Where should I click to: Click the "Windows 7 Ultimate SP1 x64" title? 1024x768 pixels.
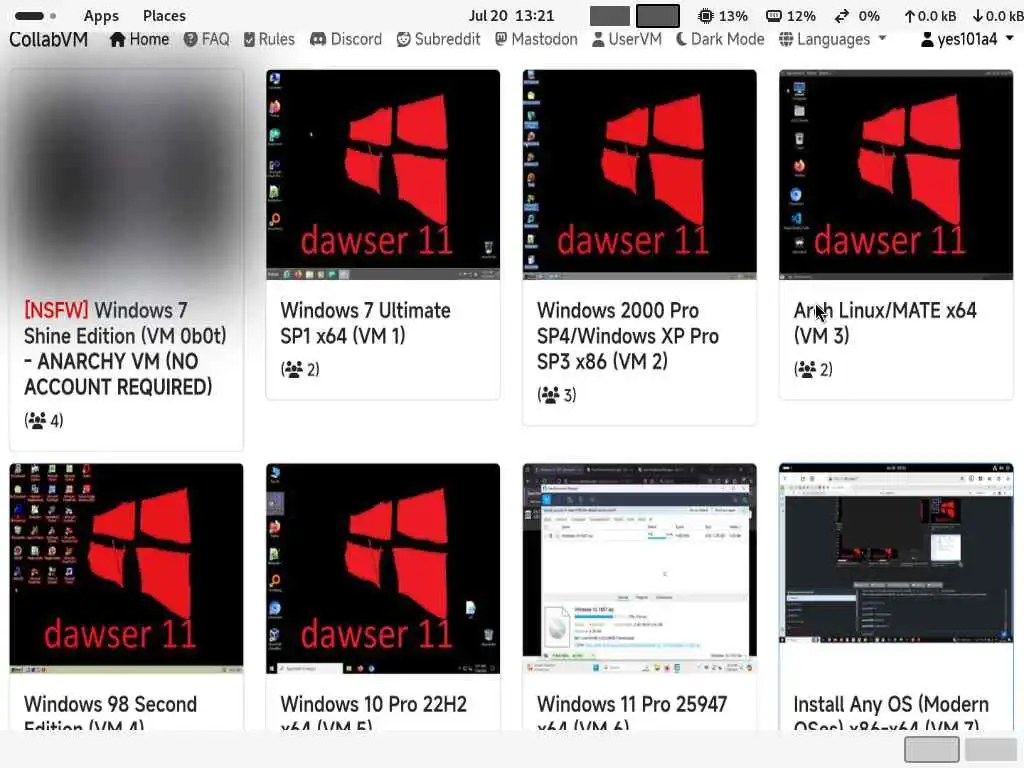pyautogui.click(x=365, y=323)
